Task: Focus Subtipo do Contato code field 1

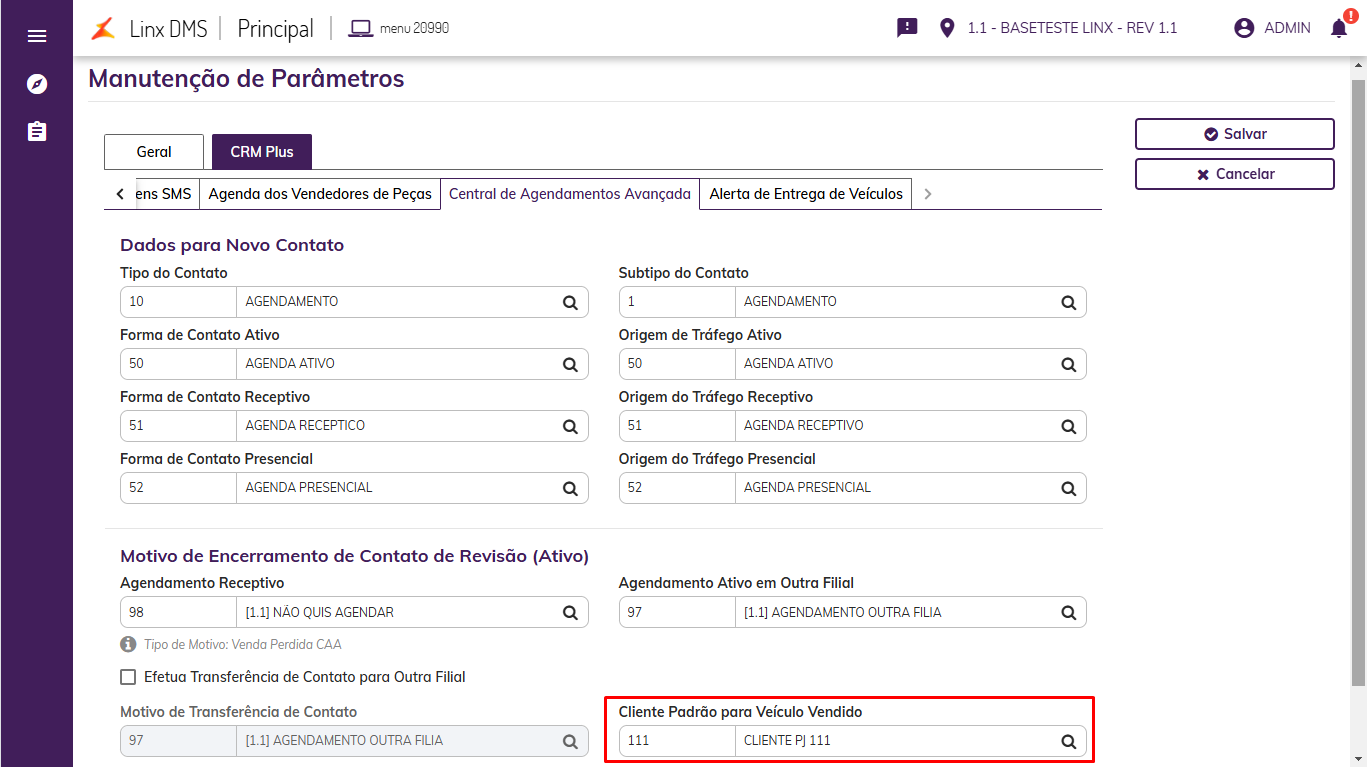Action: click(x=677, y=302)
